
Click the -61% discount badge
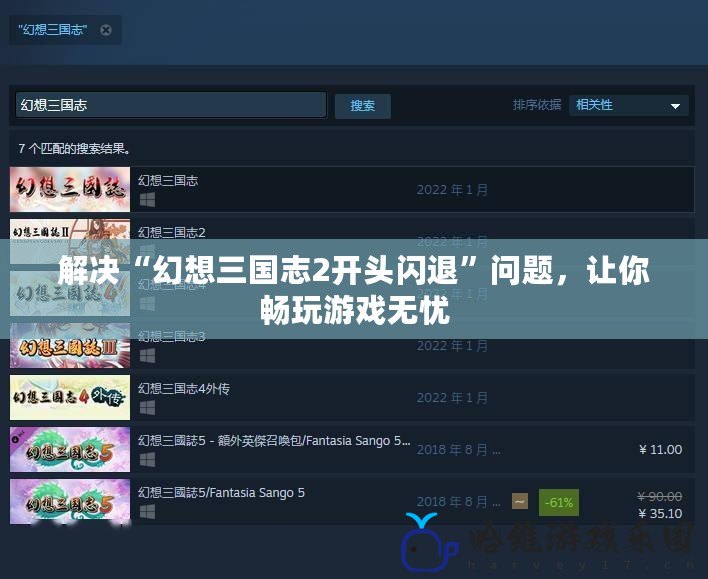(559, 502)
